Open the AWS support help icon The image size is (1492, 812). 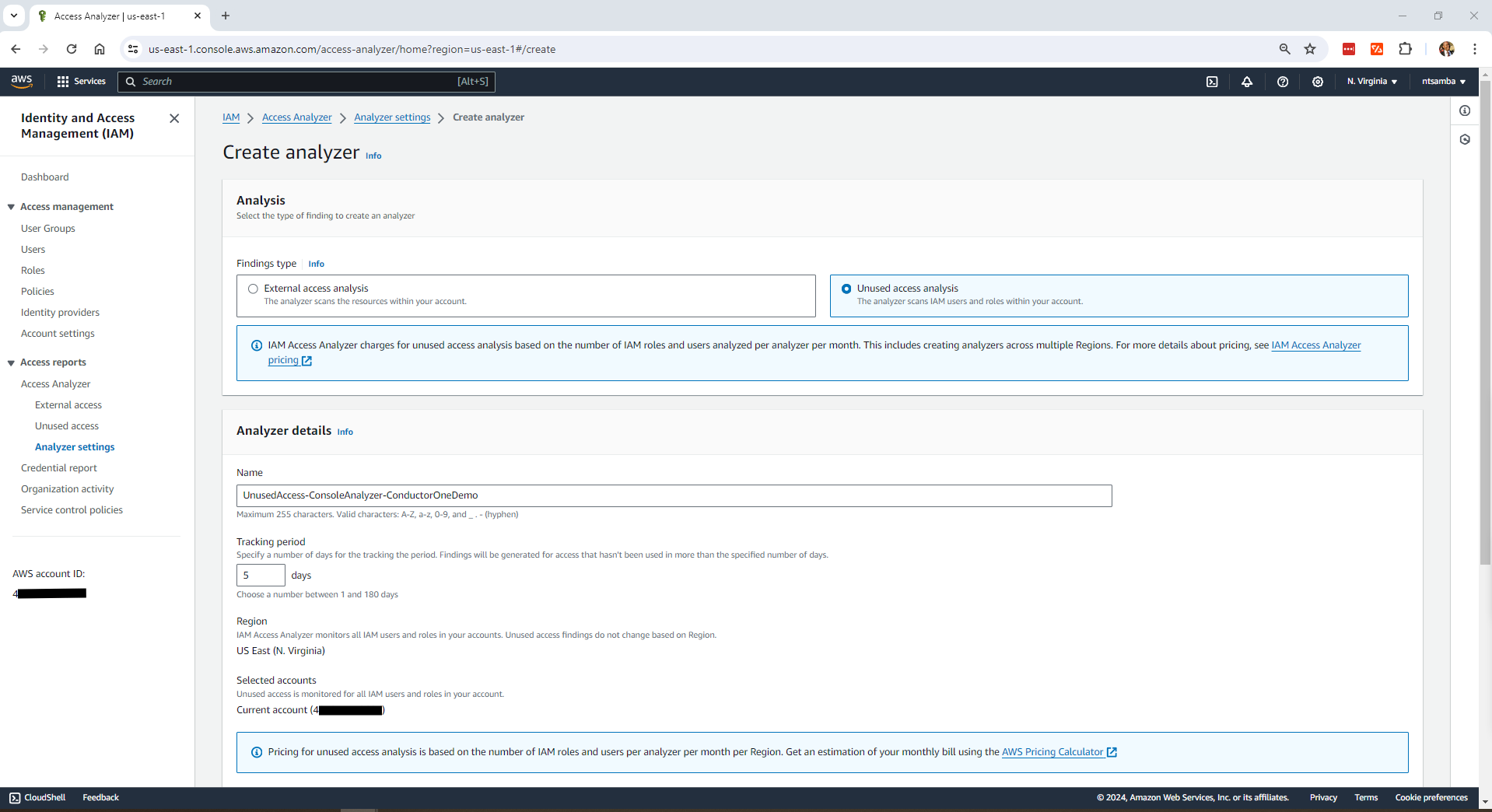1283,82
